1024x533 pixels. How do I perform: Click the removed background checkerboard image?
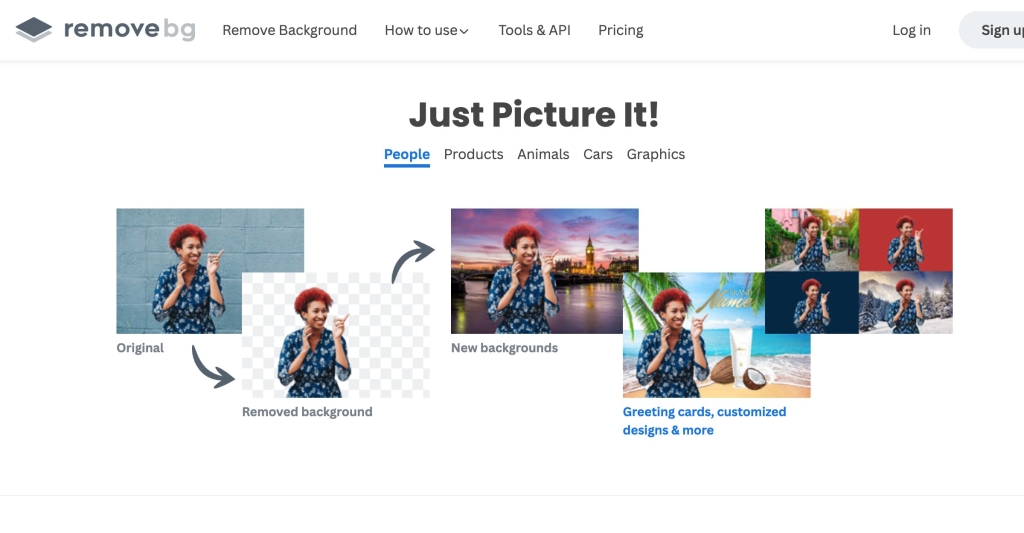pos(336,335)
